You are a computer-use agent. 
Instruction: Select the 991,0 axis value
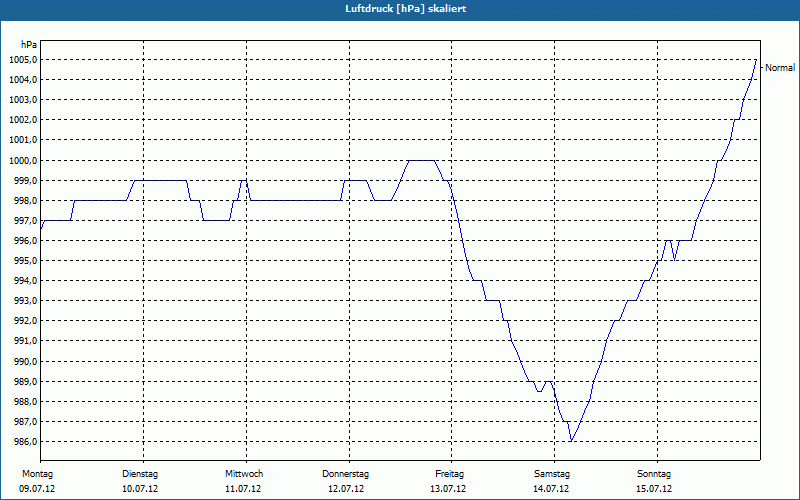coord(26,341)
